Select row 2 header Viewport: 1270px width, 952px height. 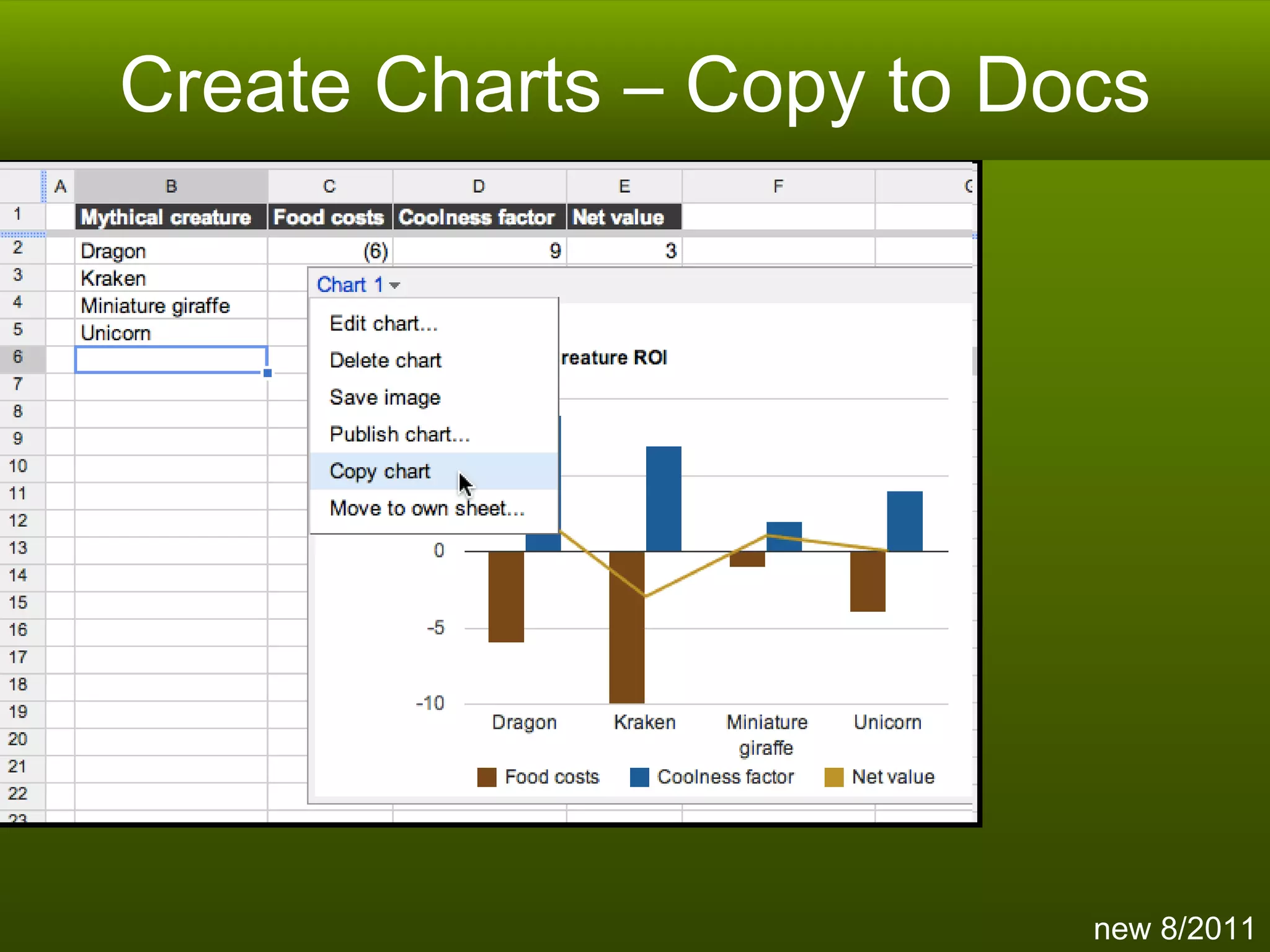pyautogui.click(x=22, y=249)
